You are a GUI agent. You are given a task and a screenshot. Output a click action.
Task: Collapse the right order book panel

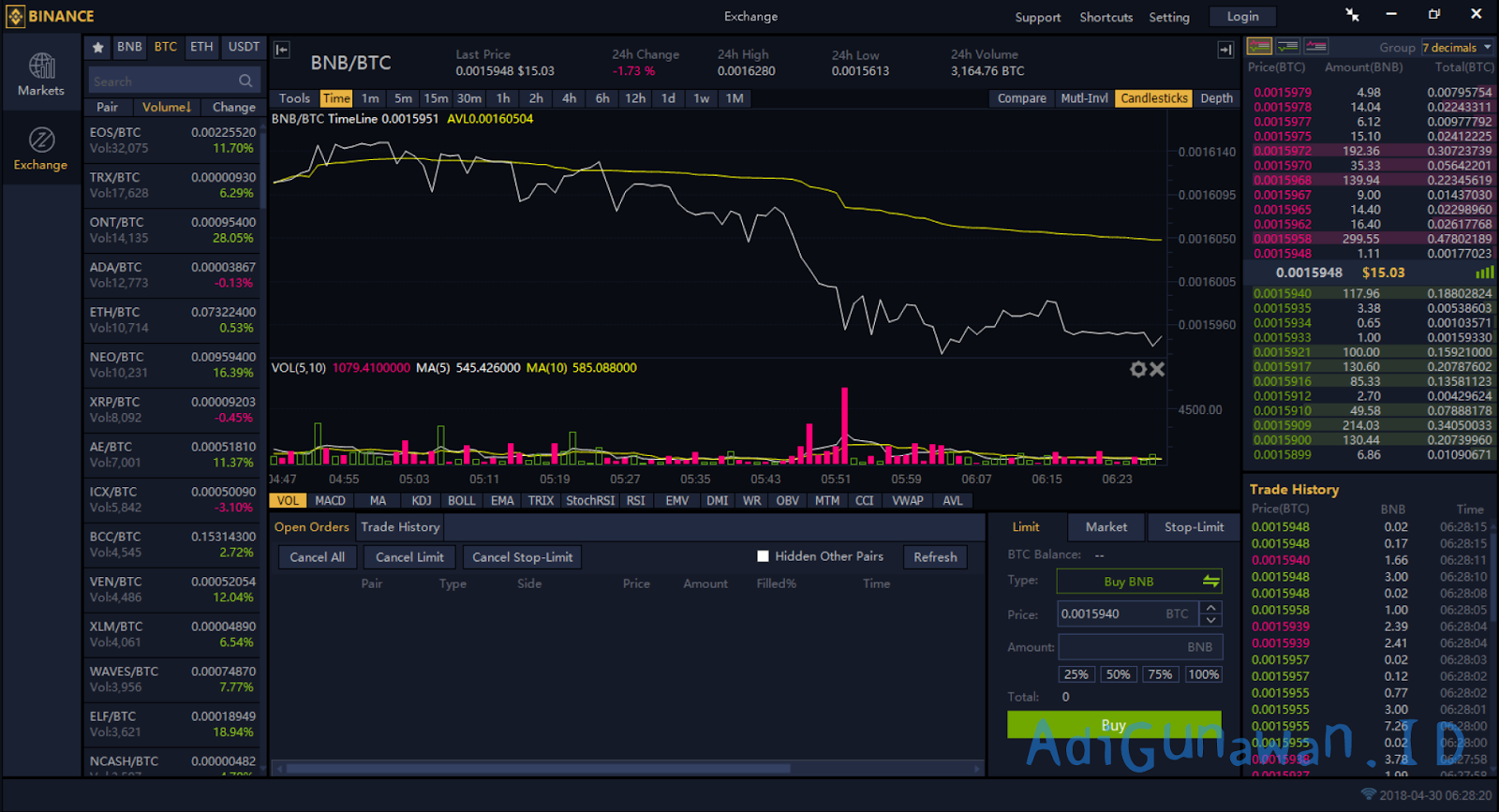(x=1225, y=50)
